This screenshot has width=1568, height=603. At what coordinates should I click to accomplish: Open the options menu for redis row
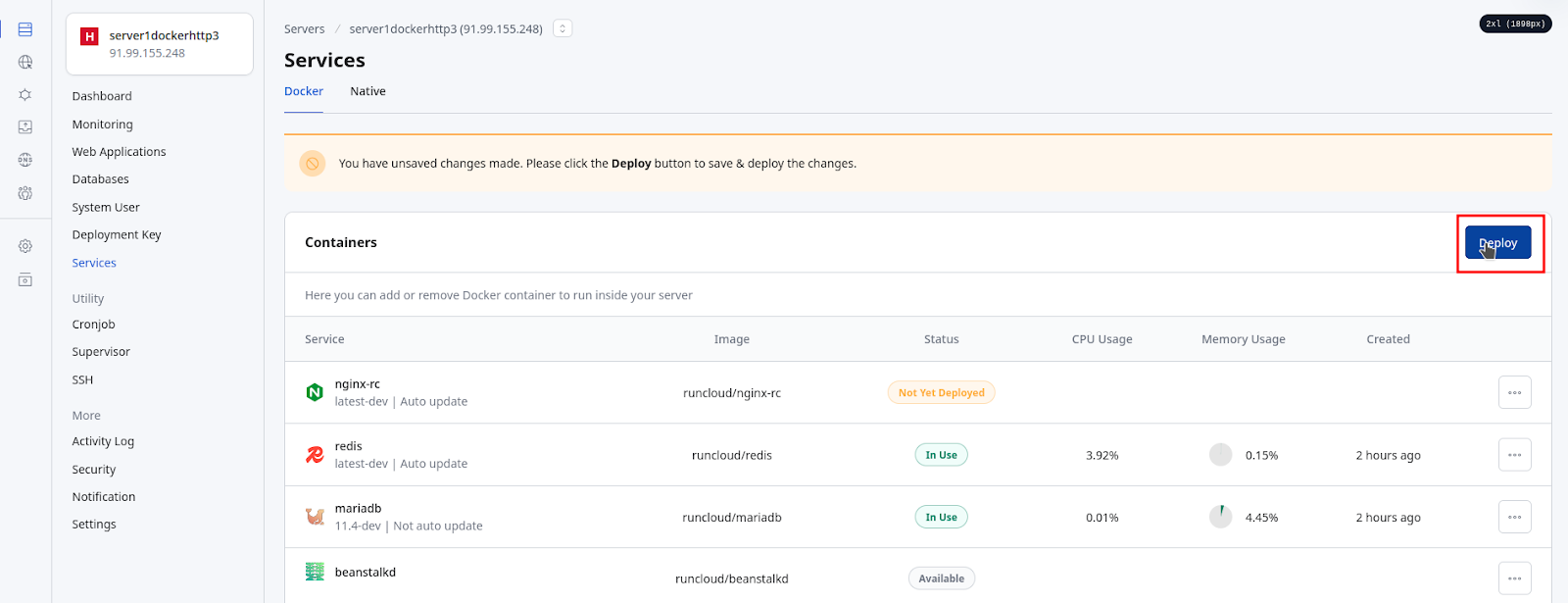coord(1515,455)
